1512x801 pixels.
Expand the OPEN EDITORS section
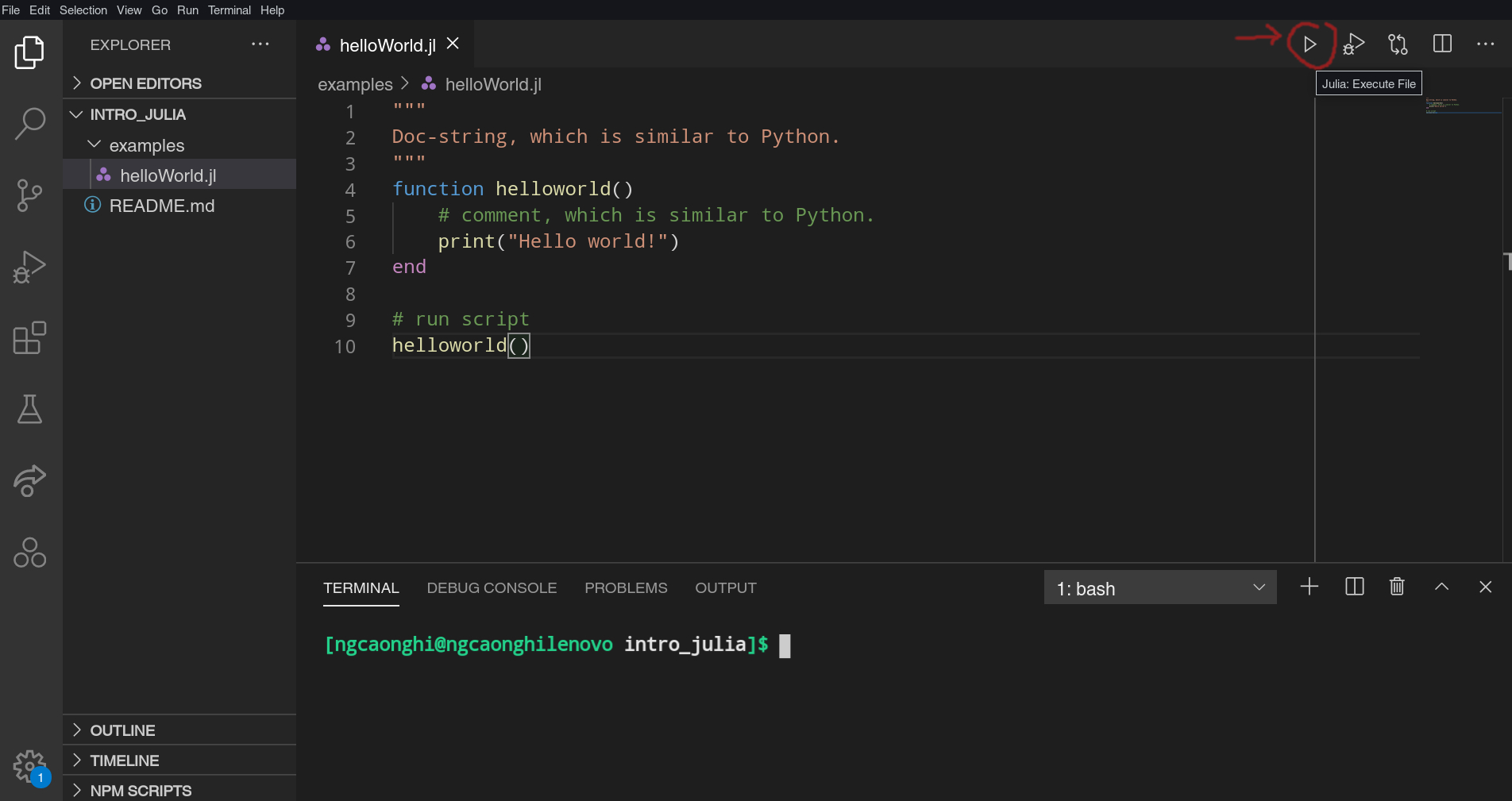click(179, 83)
